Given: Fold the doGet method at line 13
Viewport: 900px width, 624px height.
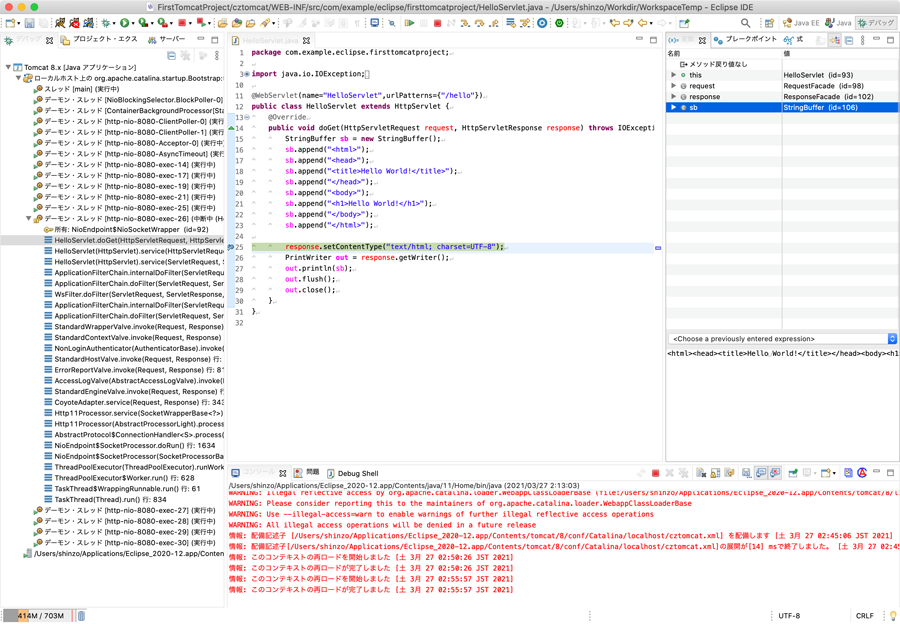Looking at the screenshot, I should tap(247, 117).
